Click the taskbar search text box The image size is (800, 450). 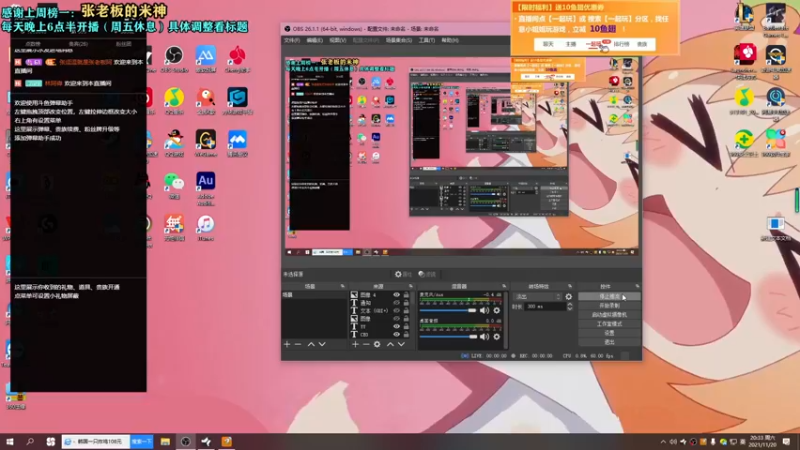pyautogui.click(x=96, y=441)
